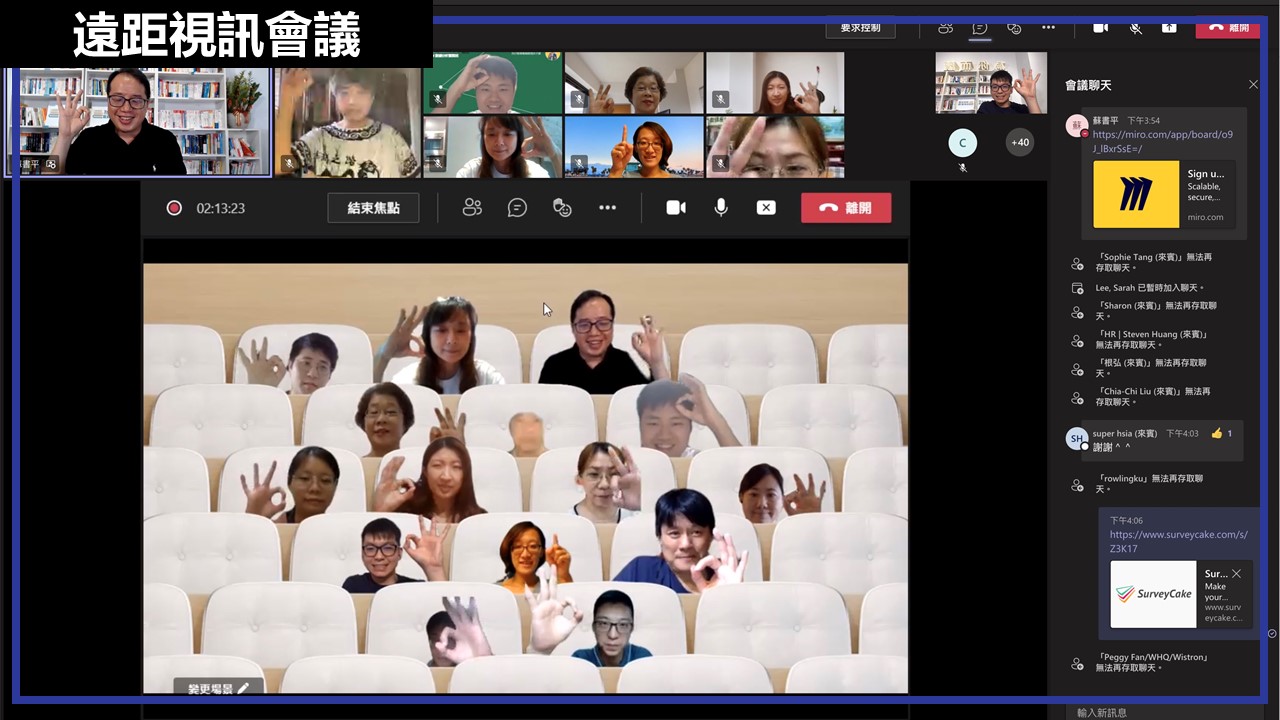Mute microphone in the center toolbar

pyautogui.click(x=721, y=208)
